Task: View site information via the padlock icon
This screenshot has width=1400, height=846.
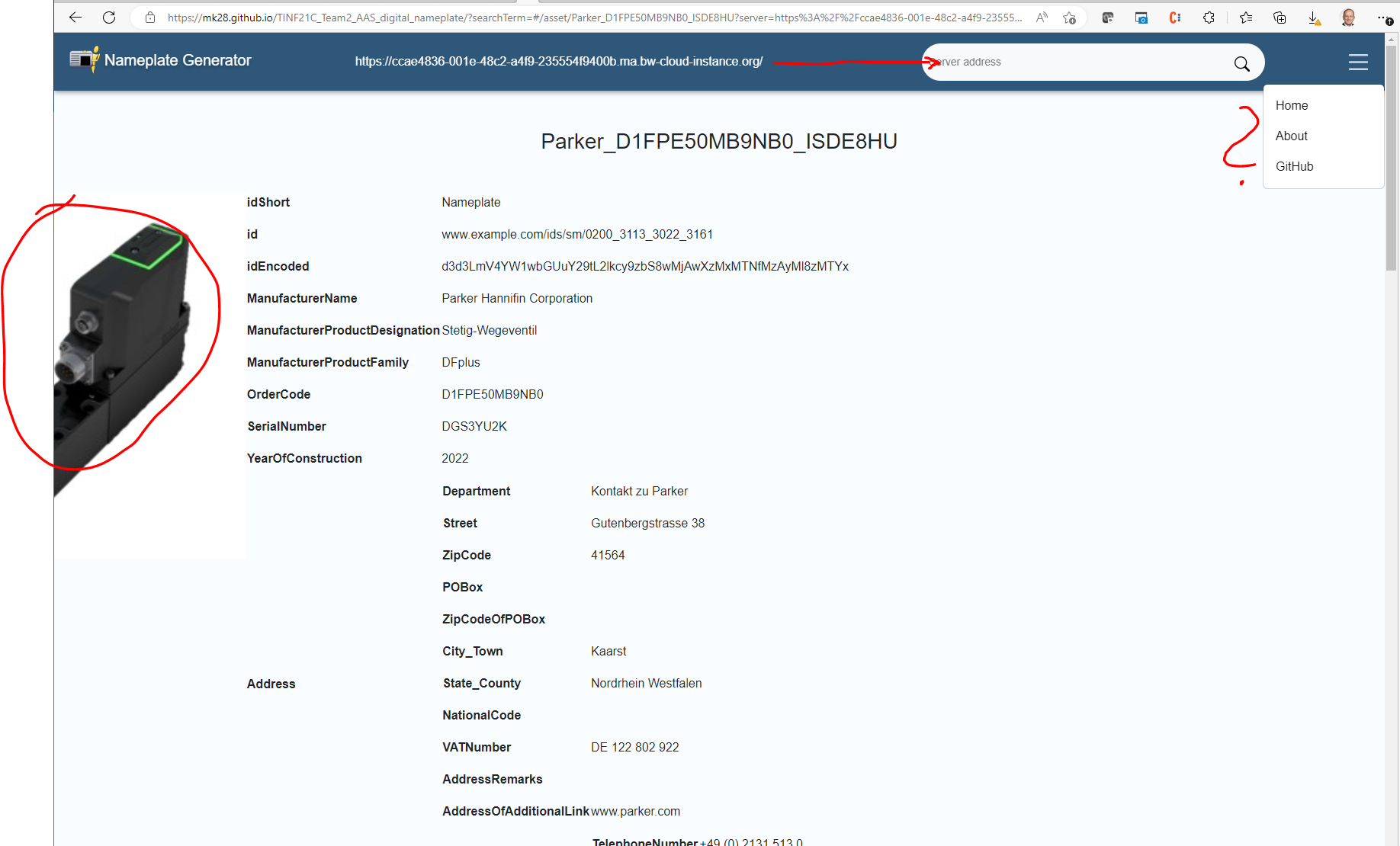Action: click(150, 18)
